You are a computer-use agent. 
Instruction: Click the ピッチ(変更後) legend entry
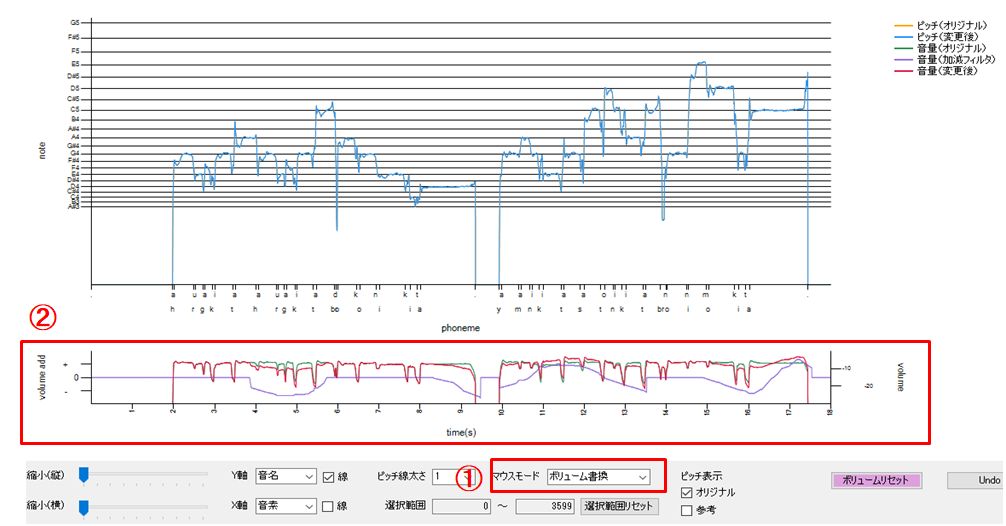[935, 35]
